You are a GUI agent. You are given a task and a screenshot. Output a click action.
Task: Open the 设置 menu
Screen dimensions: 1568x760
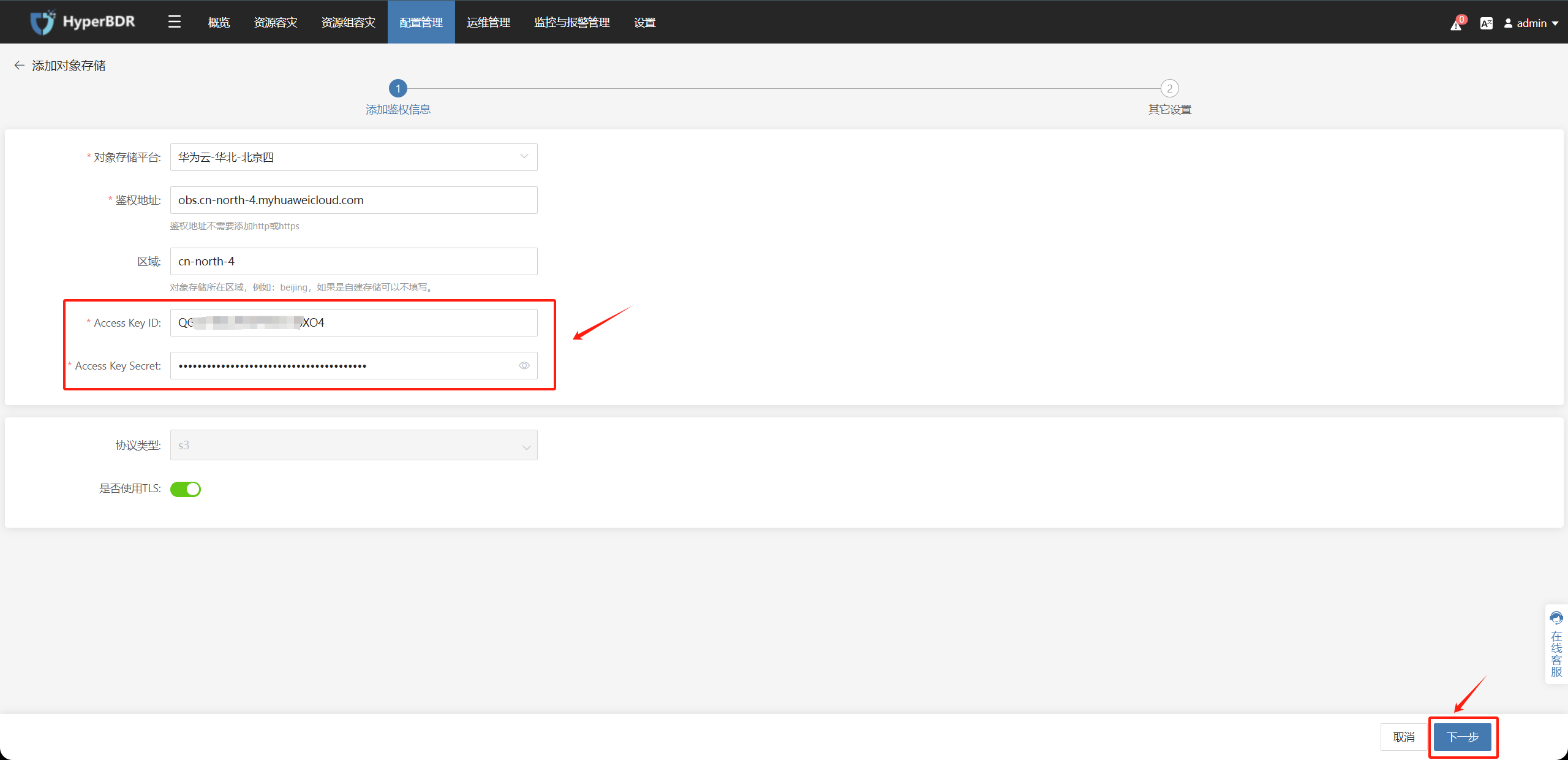click(644, 22)
